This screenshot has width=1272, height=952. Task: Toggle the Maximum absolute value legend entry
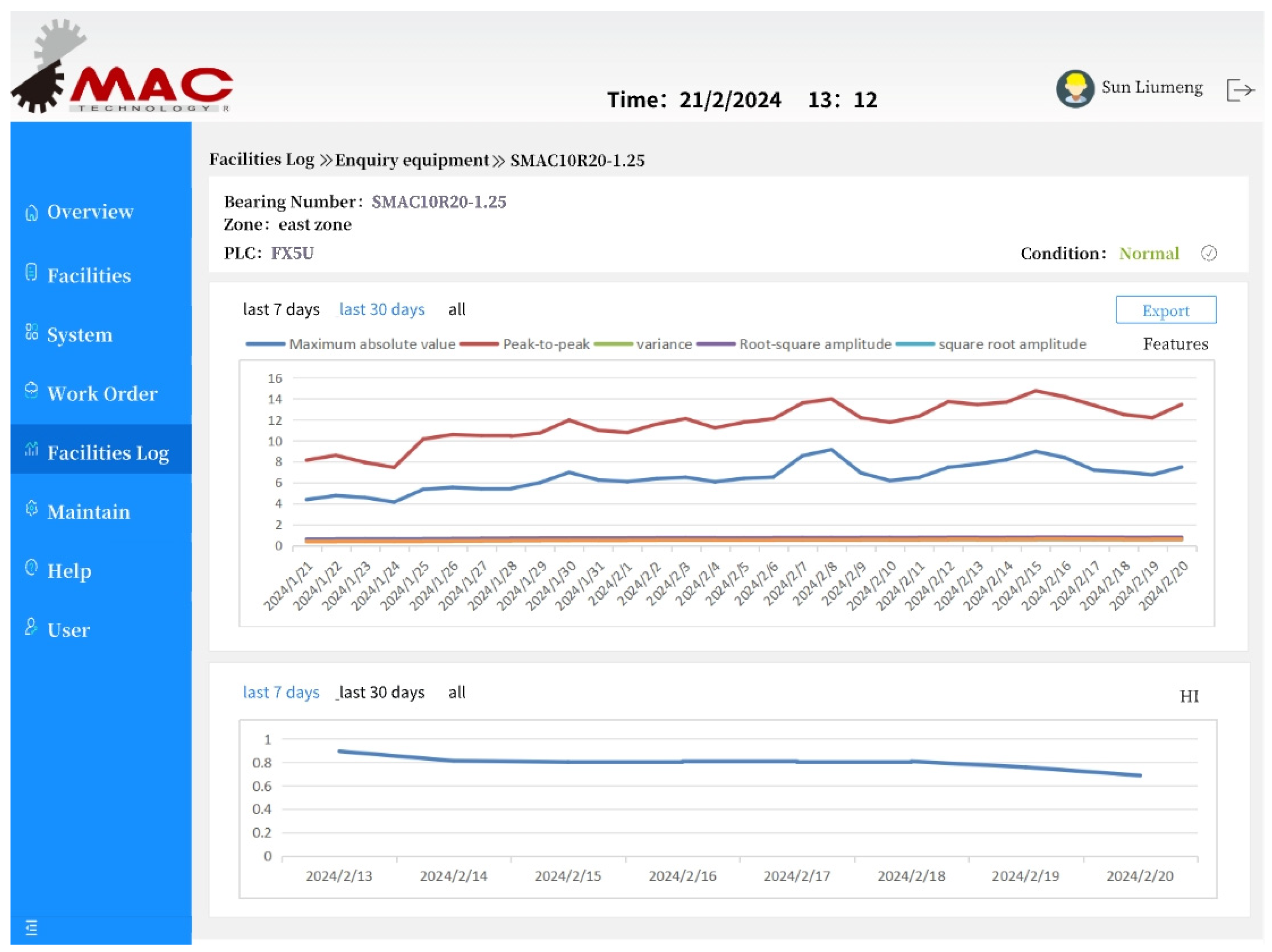[371, 344]
